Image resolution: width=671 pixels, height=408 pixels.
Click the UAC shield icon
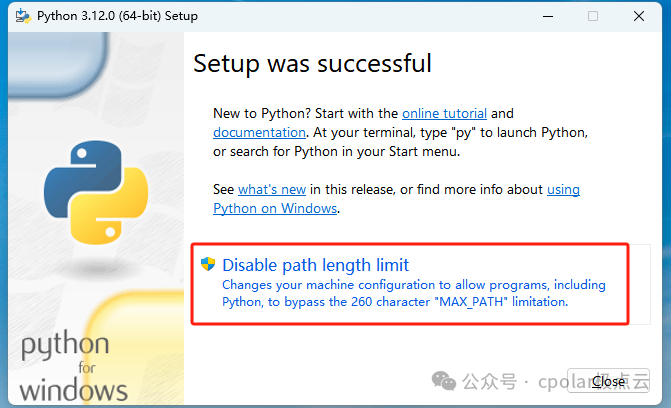tap(208, 265)
